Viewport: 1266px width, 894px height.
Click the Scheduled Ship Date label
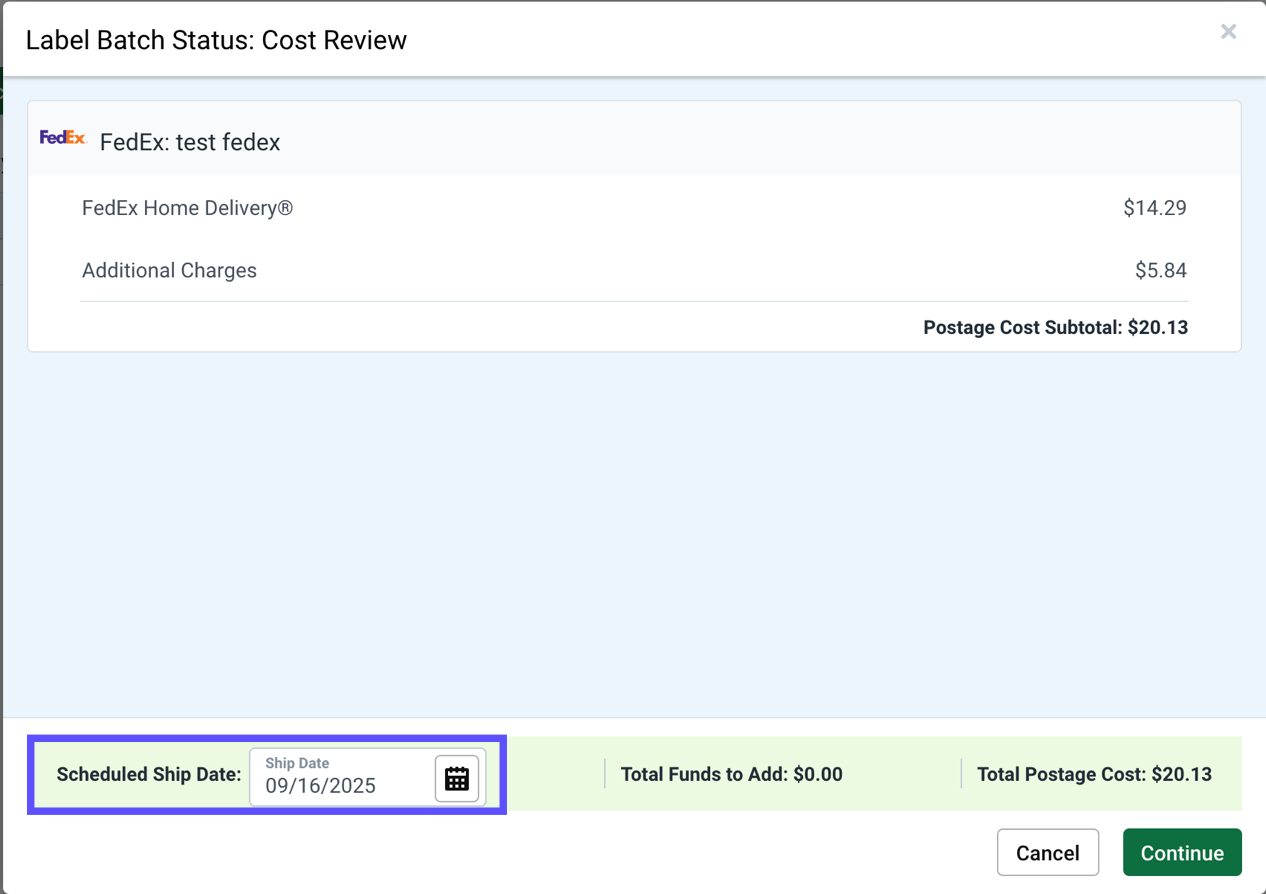149,774
